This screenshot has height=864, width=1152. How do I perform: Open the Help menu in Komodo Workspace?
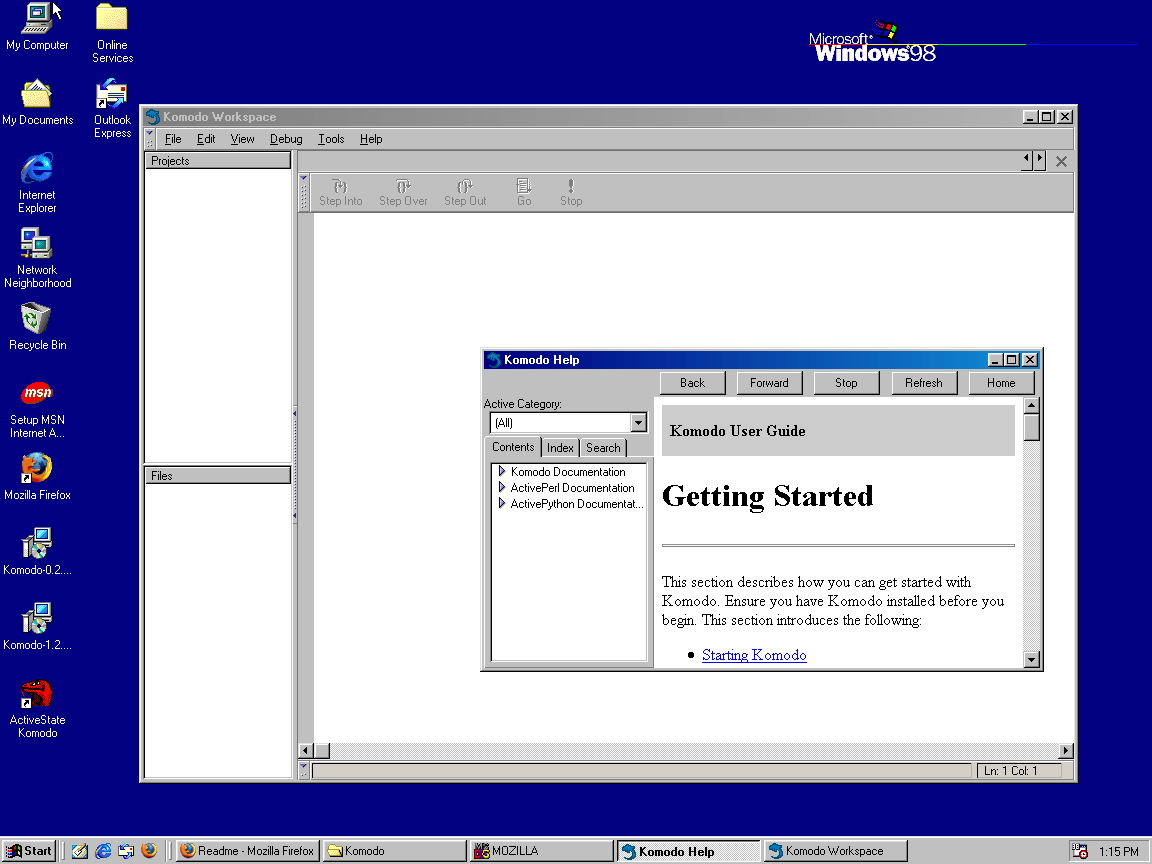(371, 139)
